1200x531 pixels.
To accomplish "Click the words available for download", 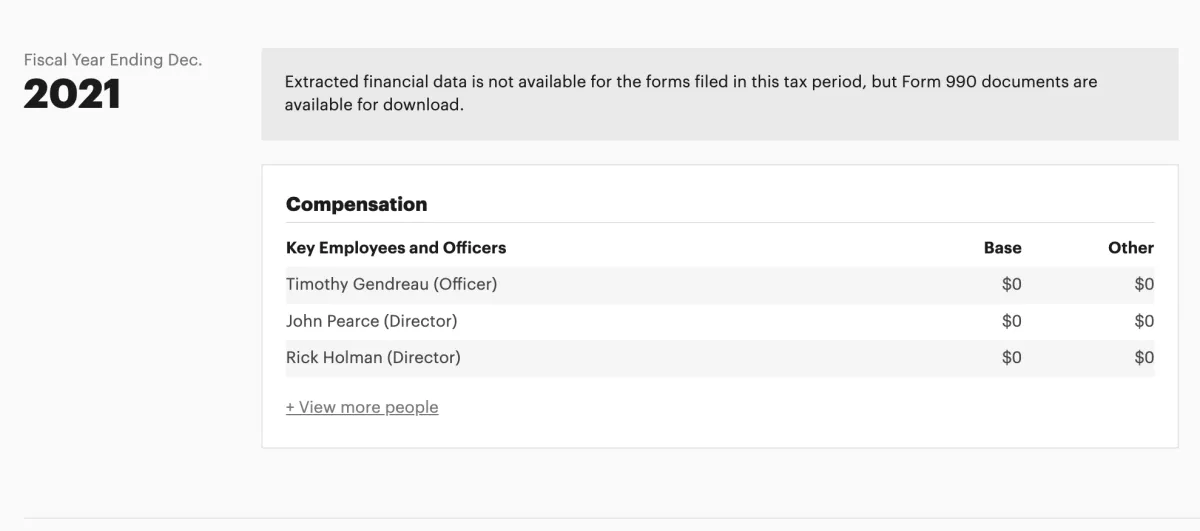I will (374, 104).
